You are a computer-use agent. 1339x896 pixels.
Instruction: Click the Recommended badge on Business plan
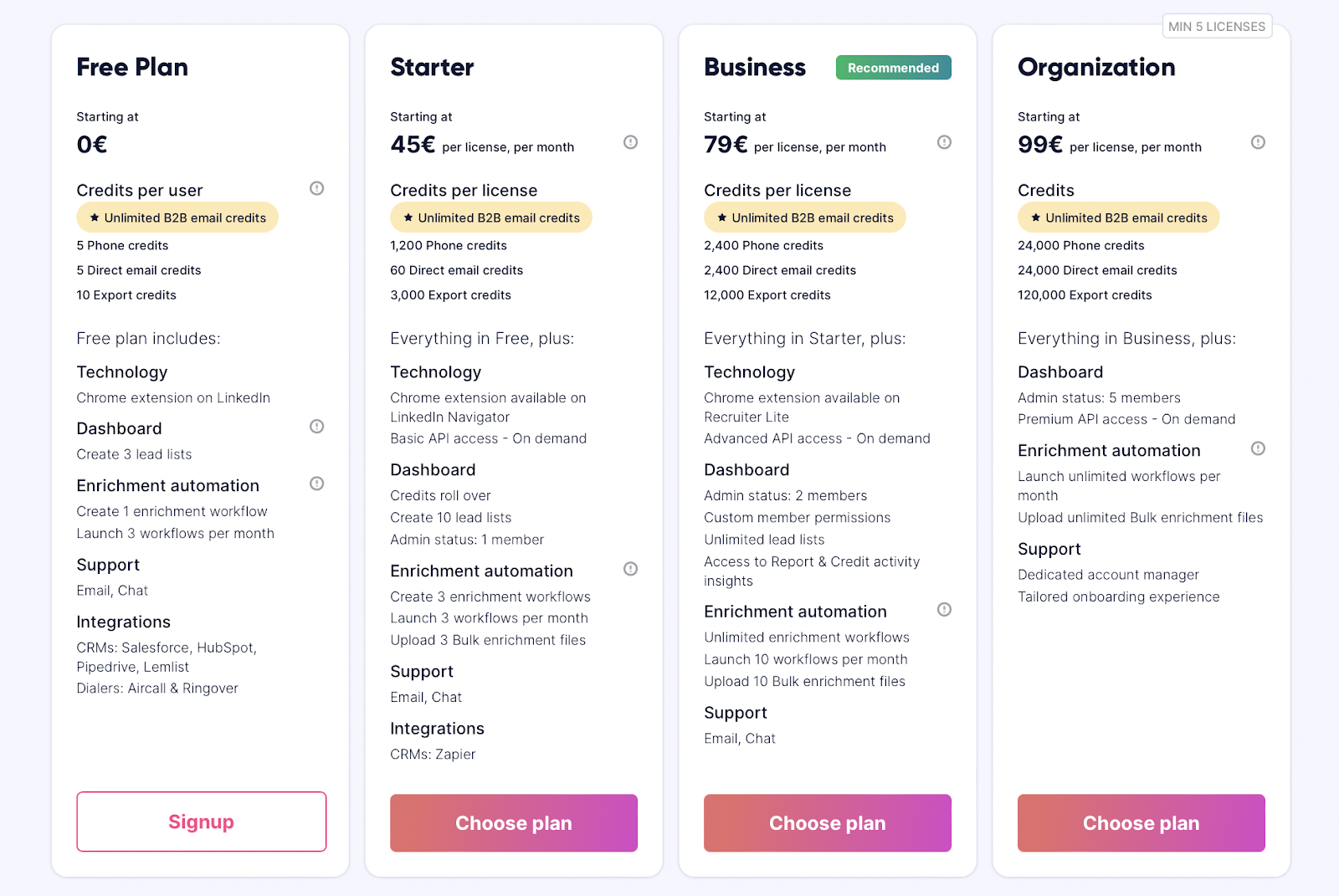[893, 67]
